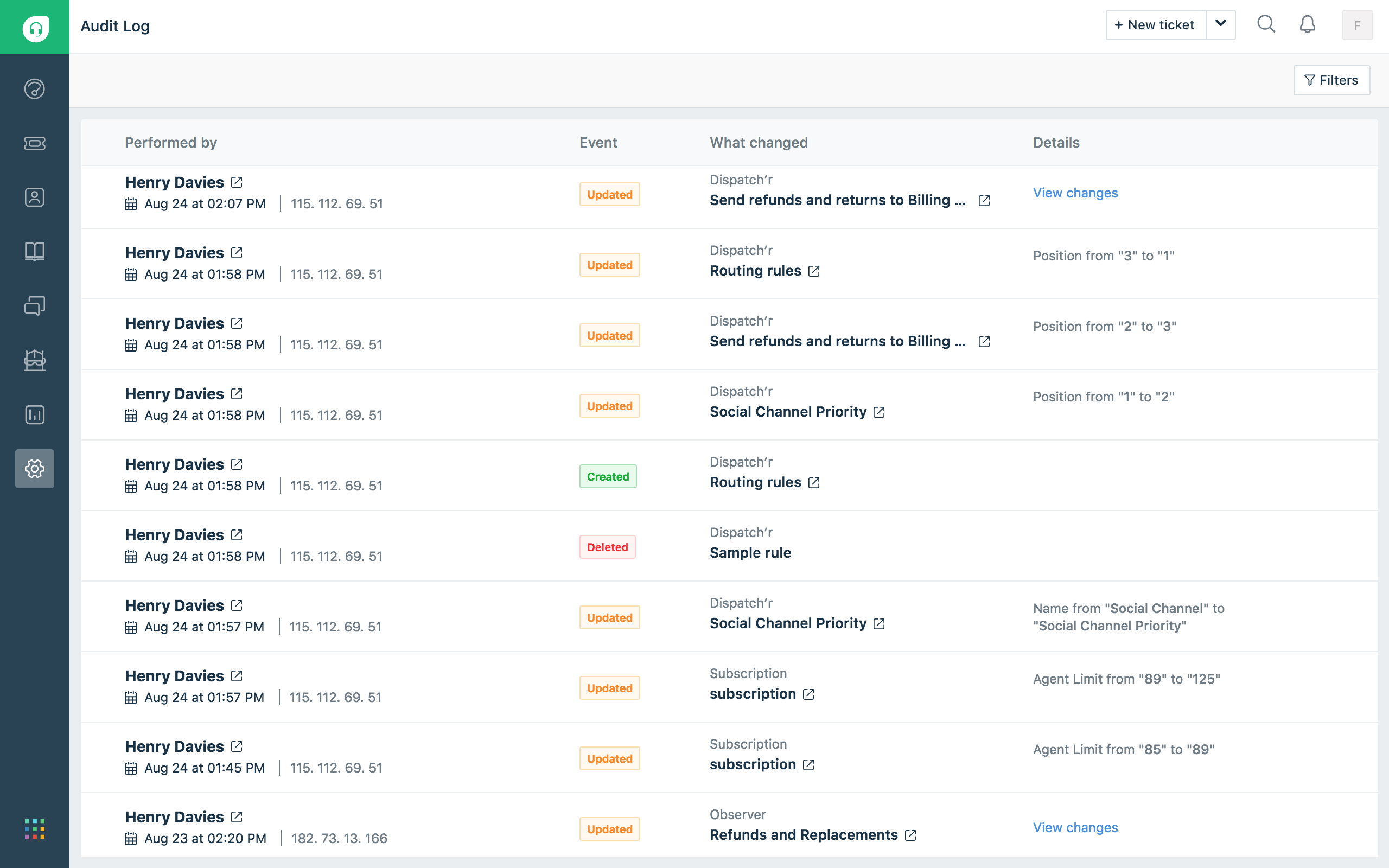
Task: Select the Forums chat icon
Action: coord(34,305)
